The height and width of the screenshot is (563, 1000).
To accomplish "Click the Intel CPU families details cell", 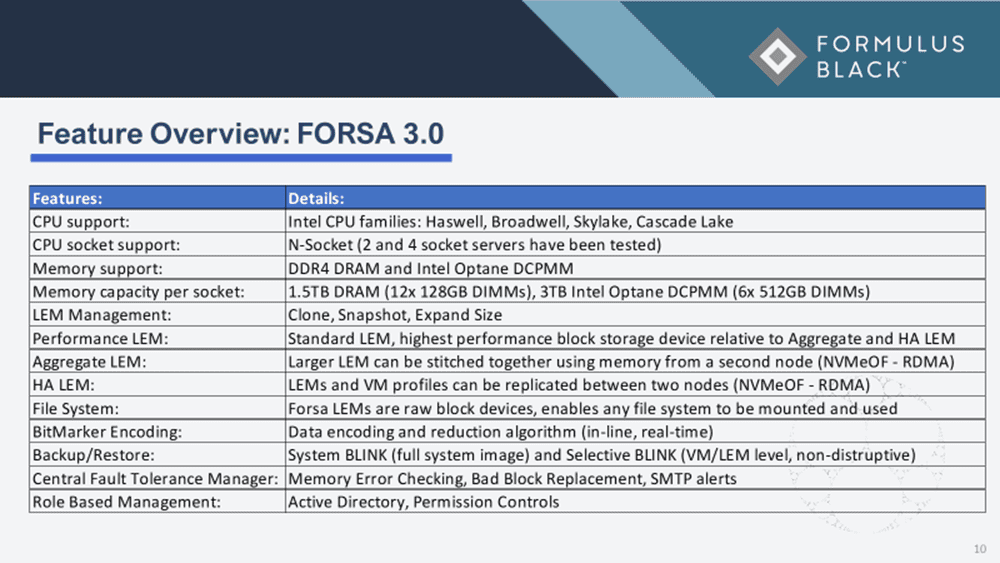I will pos(510,222).
